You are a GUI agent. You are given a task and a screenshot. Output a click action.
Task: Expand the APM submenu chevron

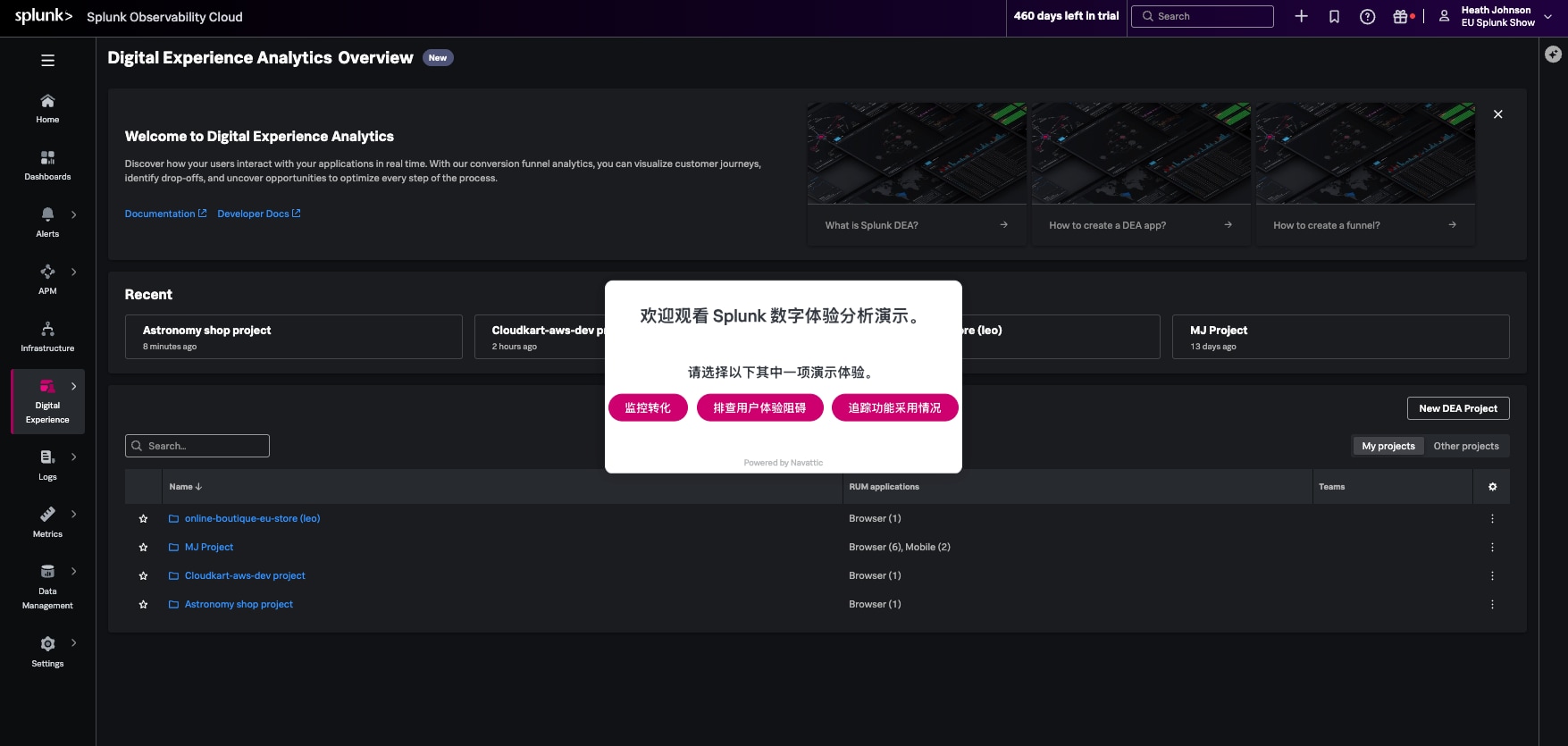coord(73,272)
